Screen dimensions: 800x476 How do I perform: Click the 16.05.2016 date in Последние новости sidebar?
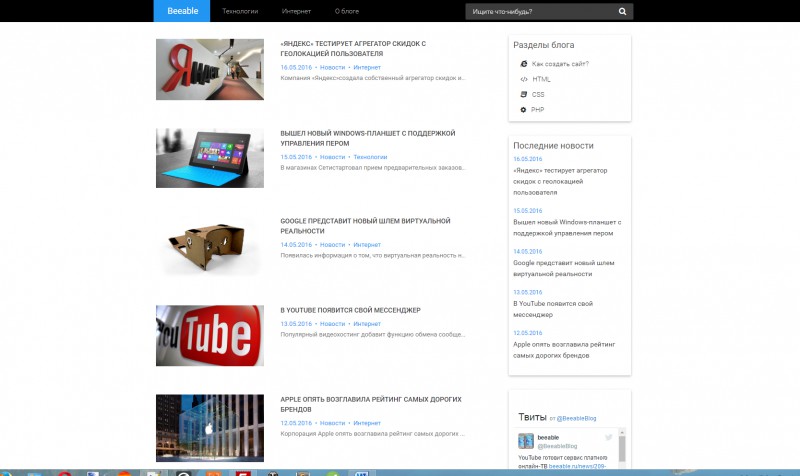point(528,159)
